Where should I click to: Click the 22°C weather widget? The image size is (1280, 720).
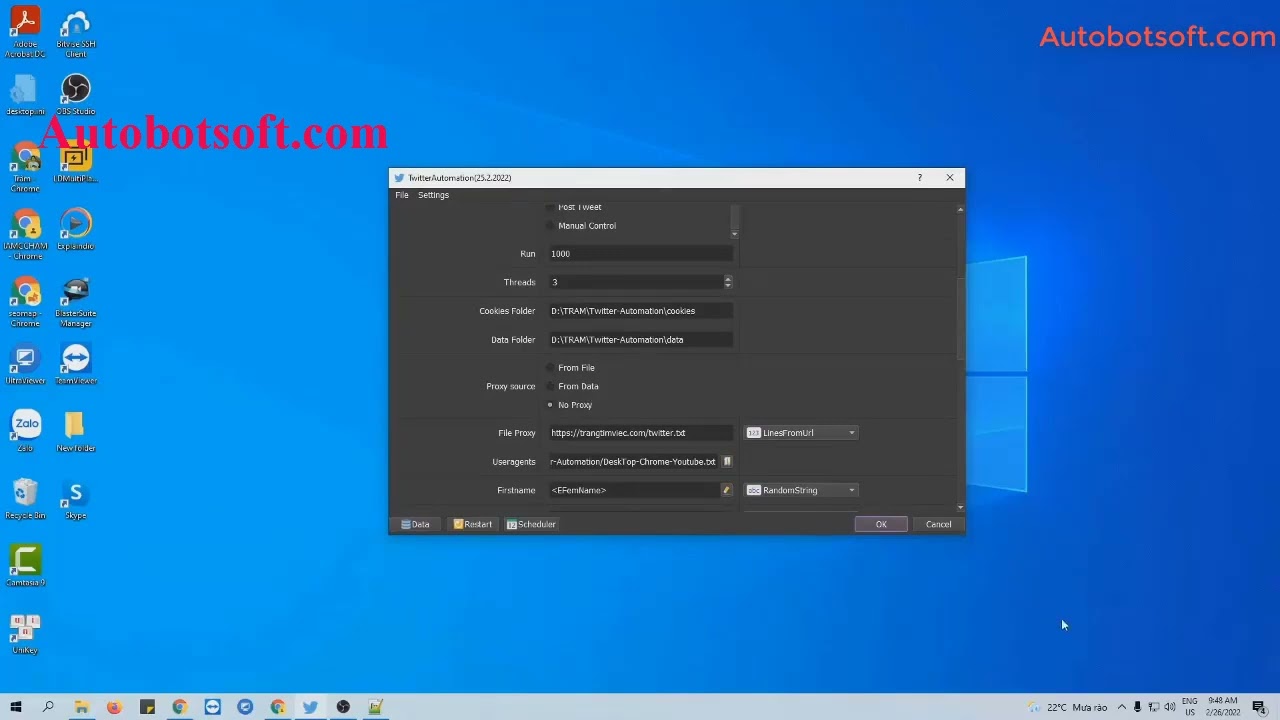[1069, 707]
